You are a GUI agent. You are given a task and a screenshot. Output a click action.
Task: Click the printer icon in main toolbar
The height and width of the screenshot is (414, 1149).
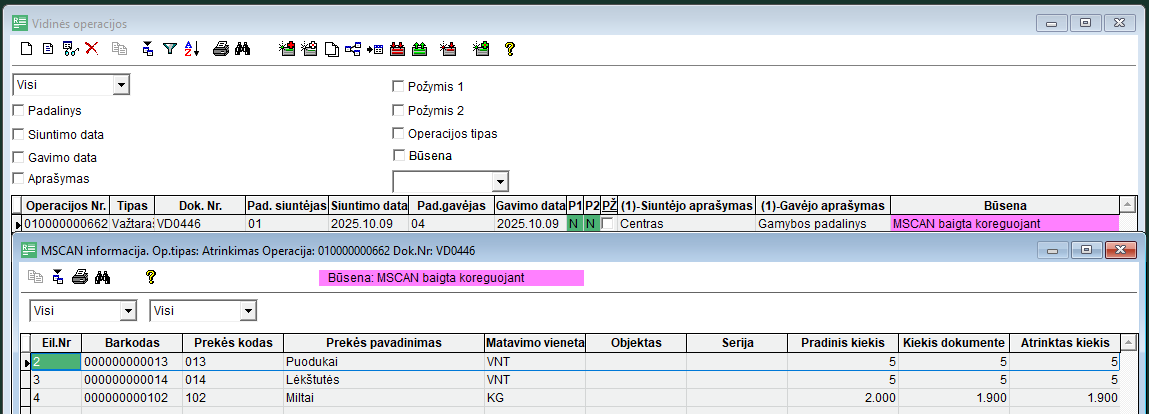[x=221, y=48]
